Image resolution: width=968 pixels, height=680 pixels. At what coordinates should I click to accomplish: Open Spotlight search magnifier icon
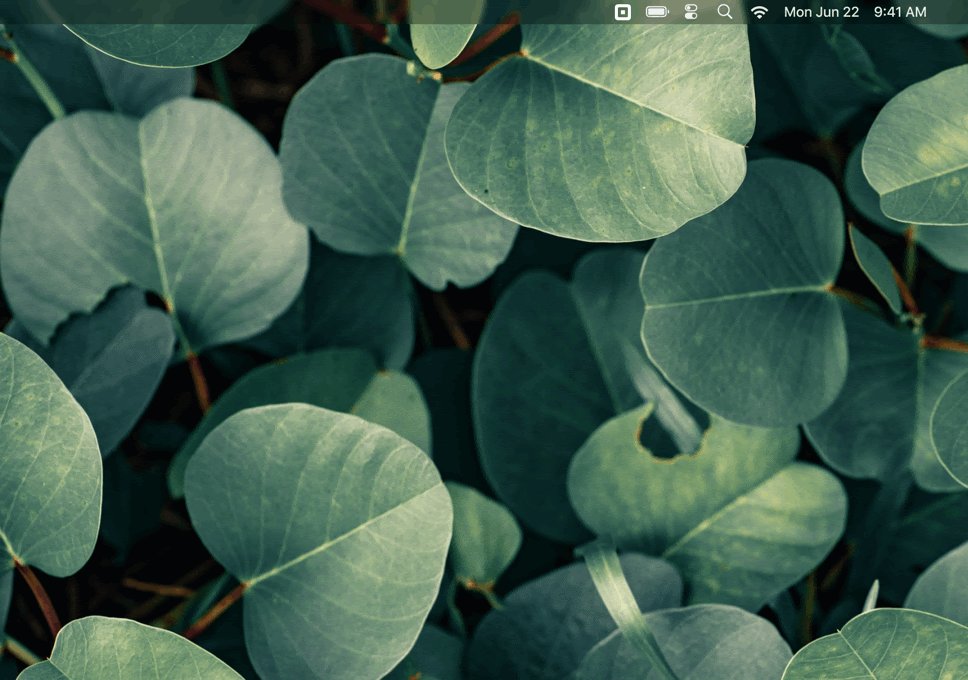click(x=725, y=12)
